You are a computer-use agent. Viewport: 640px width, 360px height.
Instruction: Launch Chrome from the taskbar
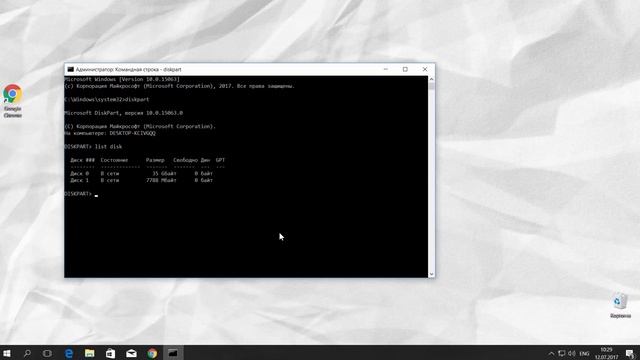(x=152, y=353)
